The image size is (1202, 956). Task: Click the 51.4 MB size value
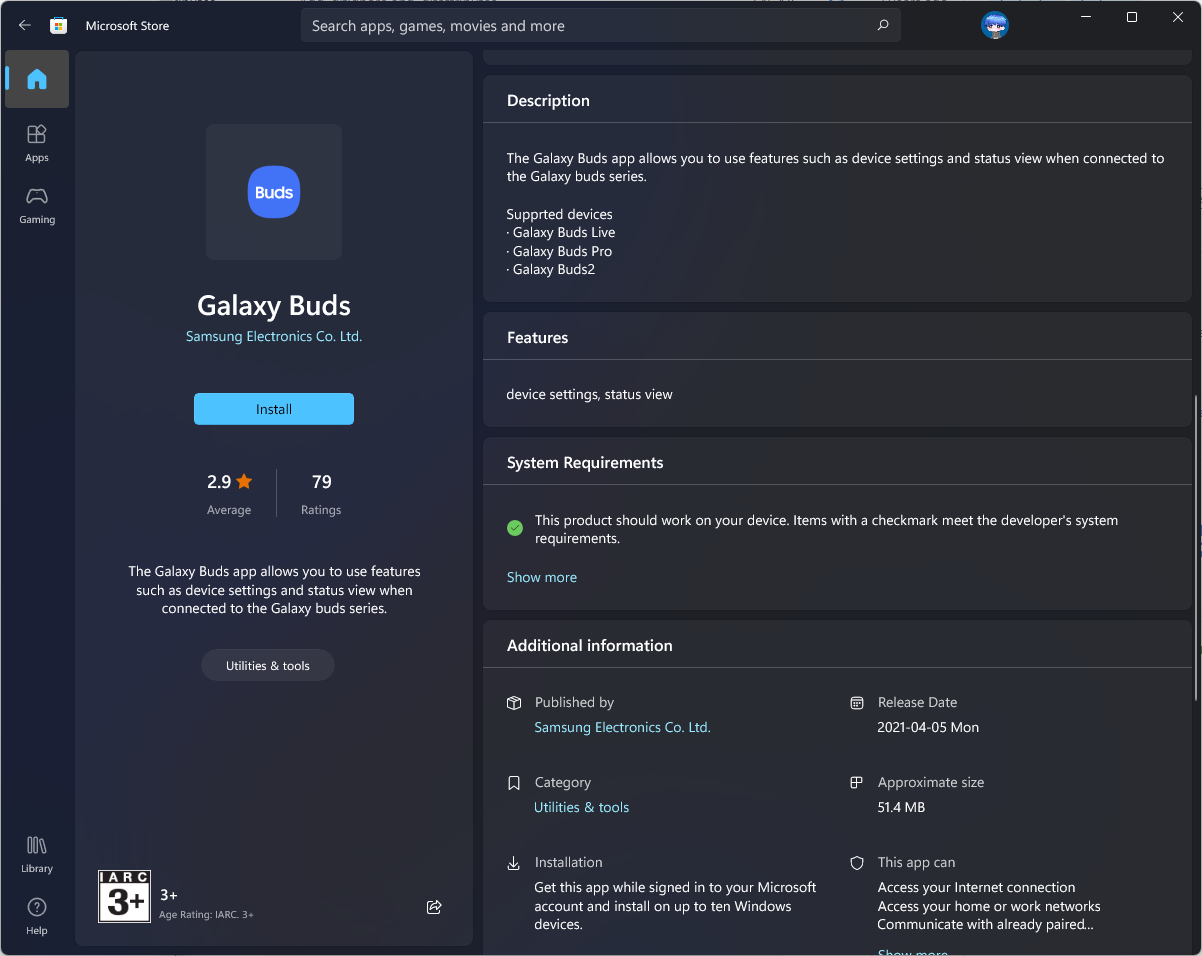(901, 808)
